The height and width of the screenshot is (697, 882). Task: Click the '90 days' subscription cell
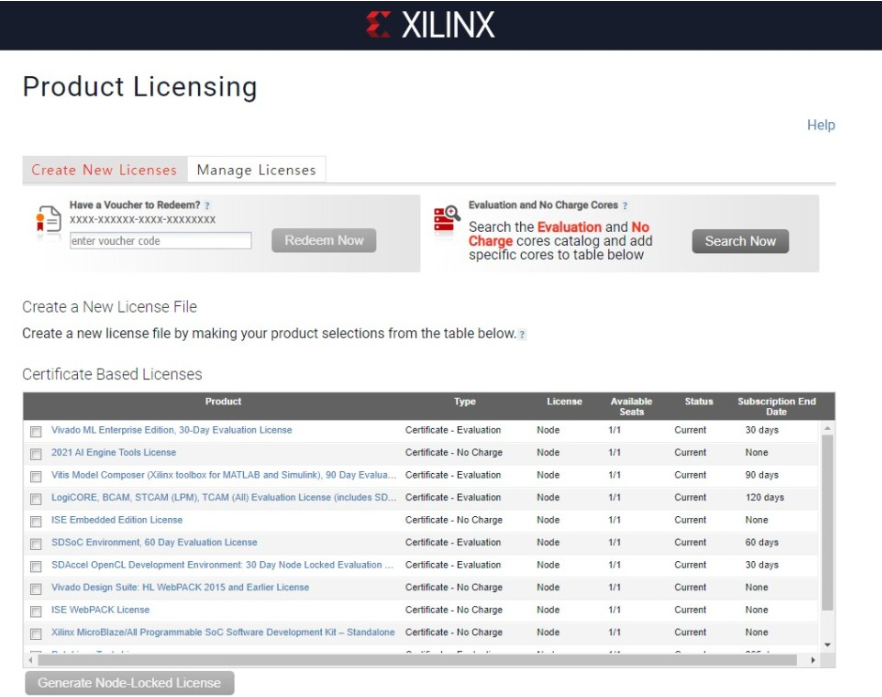point(762,475)
